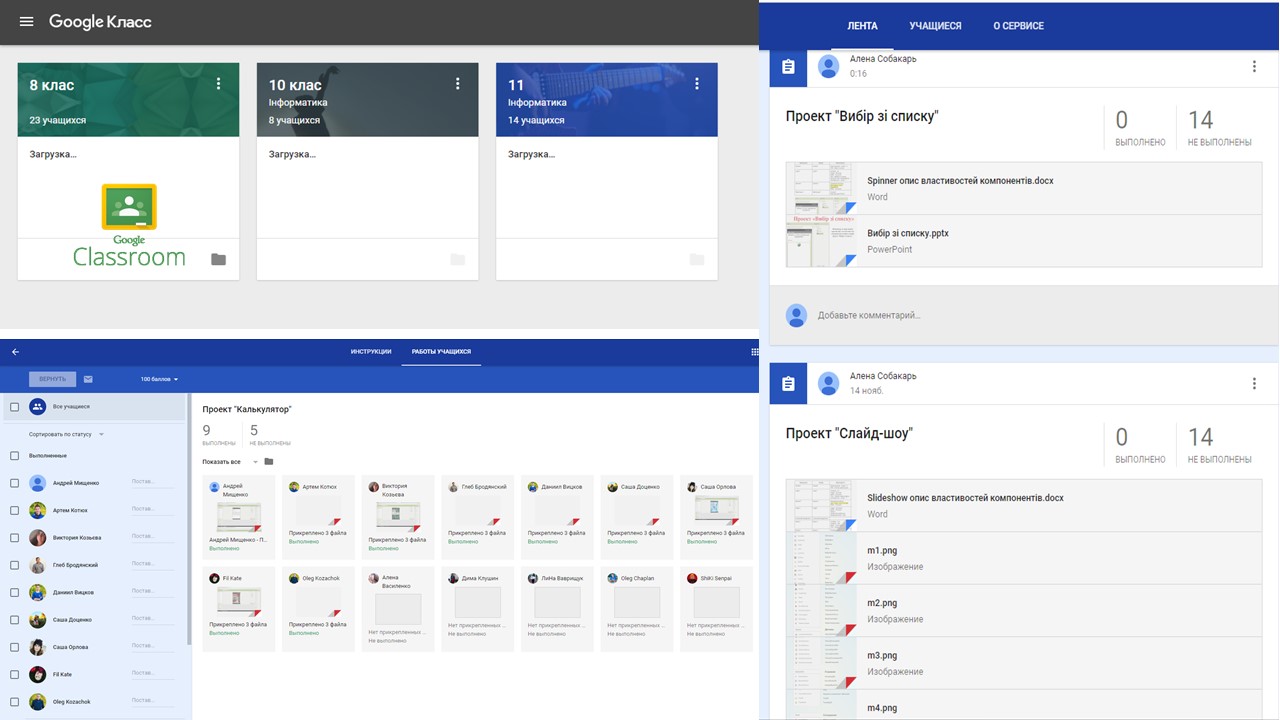Open the Показать все filter dropdown

coord(230,462)
